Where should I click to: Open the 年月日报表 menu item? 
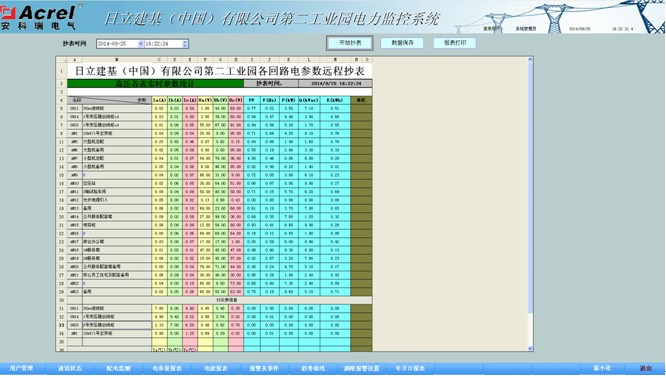[410, 368]
